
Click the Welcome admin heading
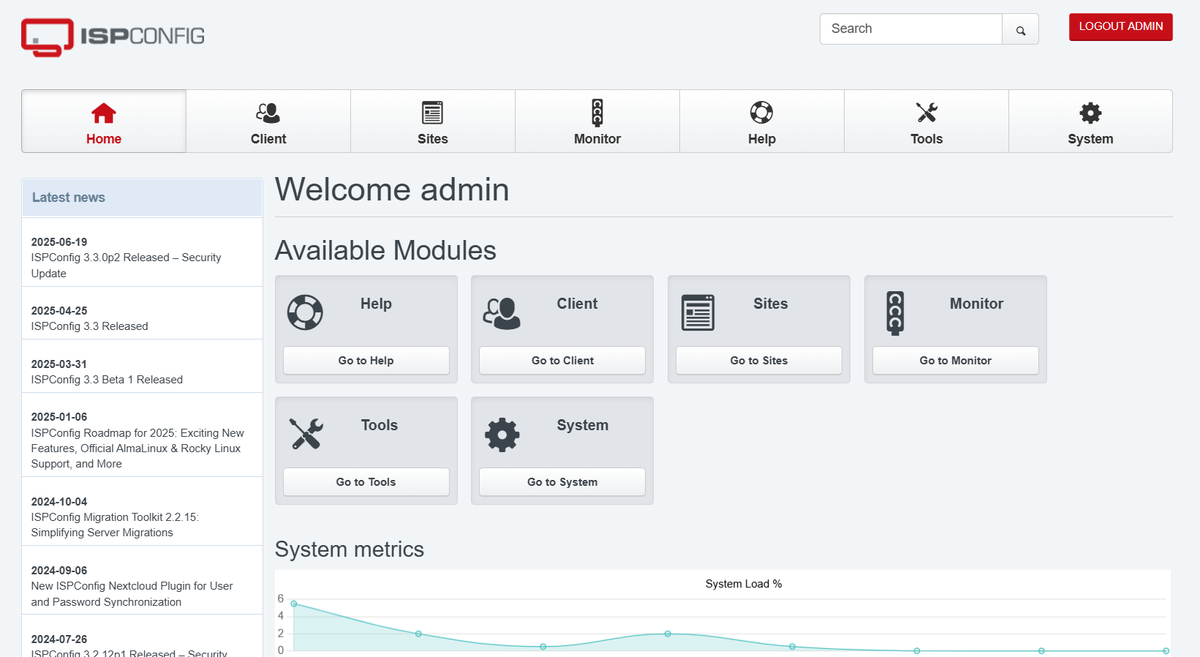coord(392,189)
